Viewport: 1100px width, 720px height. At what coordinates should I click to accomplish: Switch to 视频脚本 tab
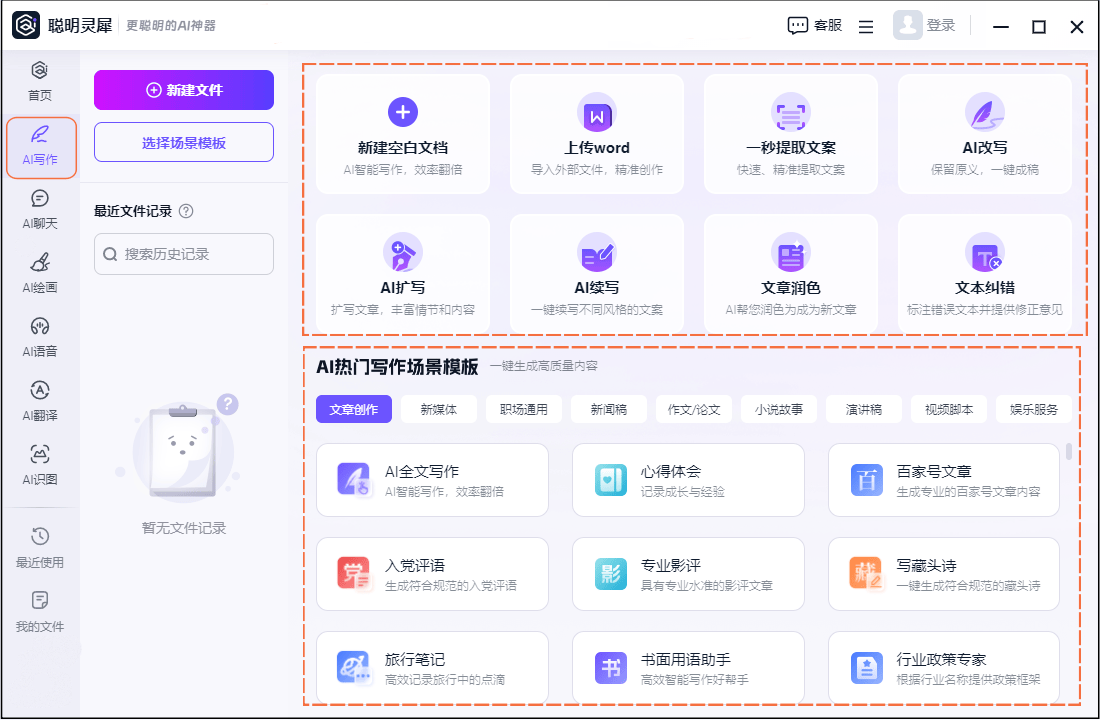[949, 409]
